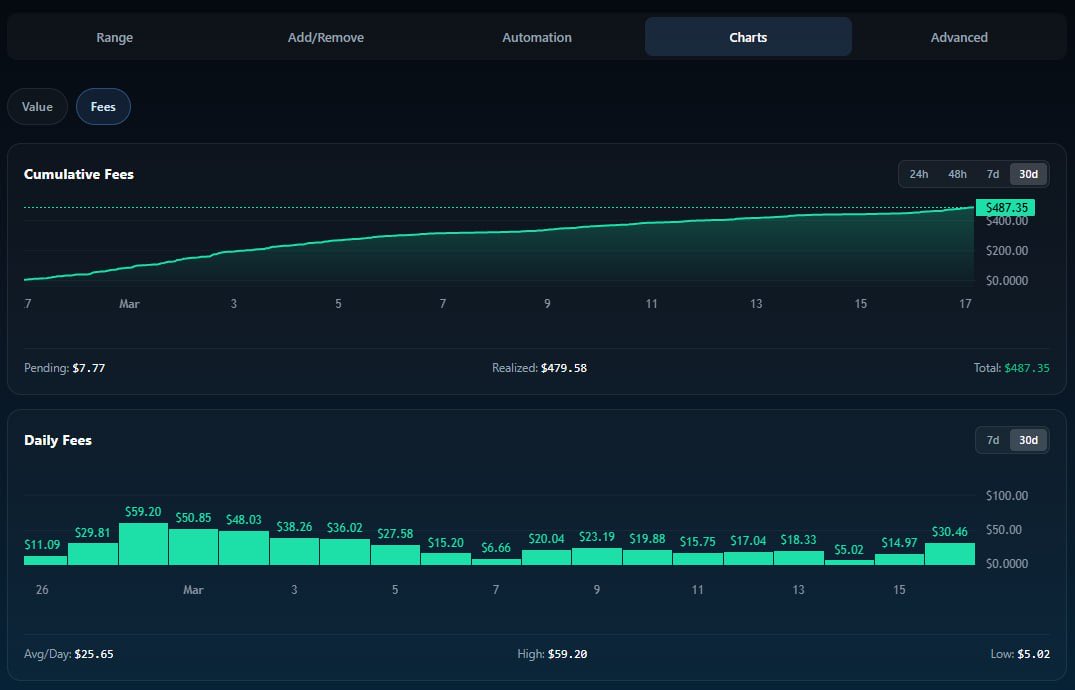The height and width of the screenshot is (690, 1075).
Task: Click the $30.46 daily fees bar
Action: coord(950,554)
